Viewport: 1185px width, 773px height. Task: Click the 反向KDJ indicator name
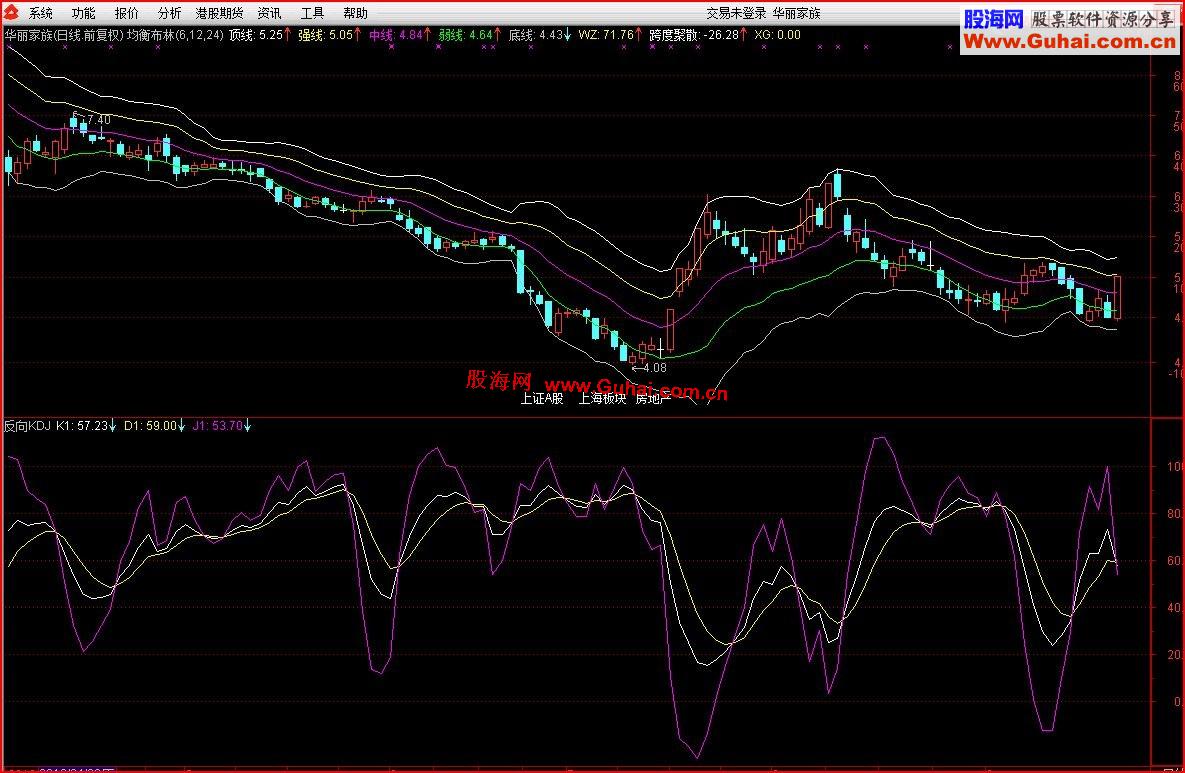coord(27,426)
